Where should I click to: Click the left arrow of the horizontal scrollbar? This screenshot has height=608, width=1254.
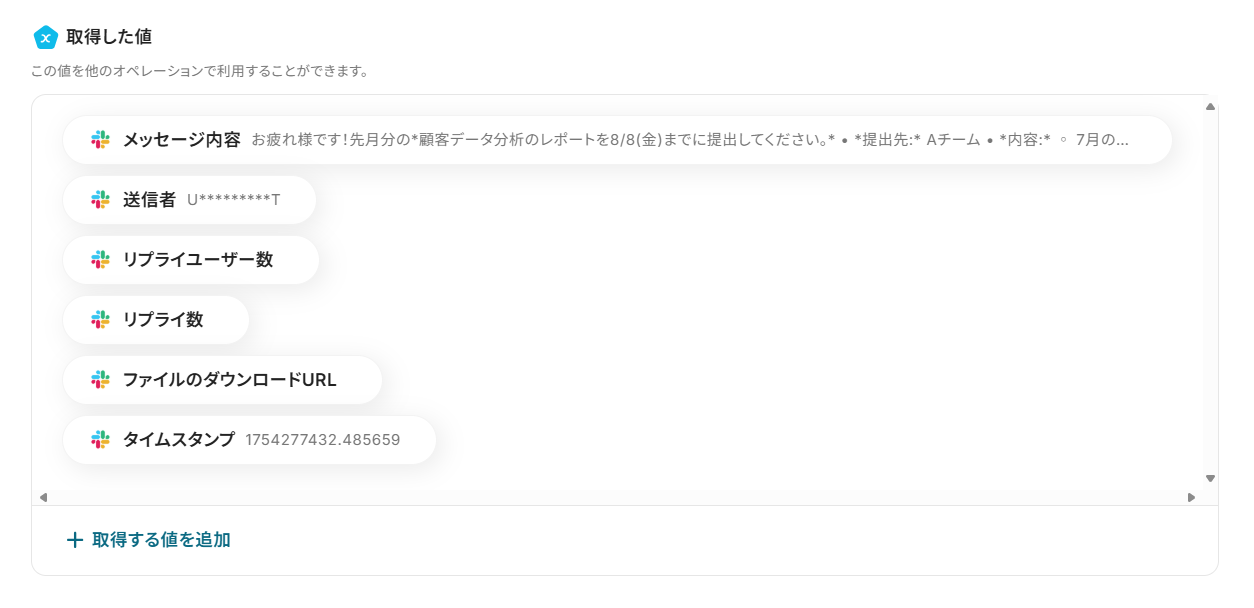point(43,497)
